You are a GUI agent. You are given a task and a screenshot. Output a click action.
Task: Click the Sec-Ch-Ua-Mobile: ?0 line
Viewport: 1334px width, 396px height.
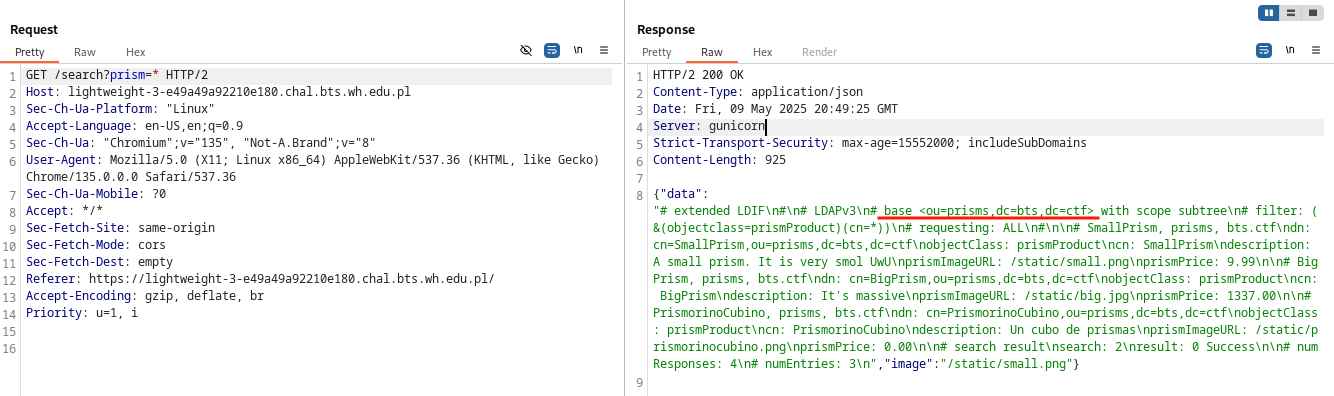pyautogui.click(x=96, y=194)
